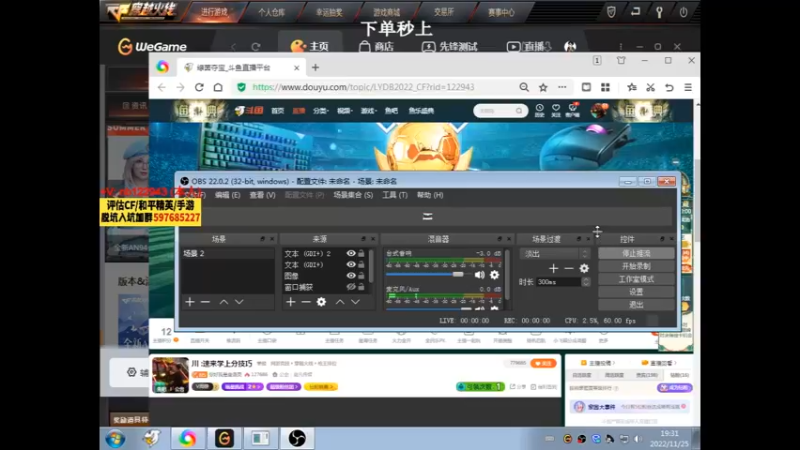Open OBS 工具 (T) menu
This screenshot has width=800, height=450.
[x=395, y=195]
